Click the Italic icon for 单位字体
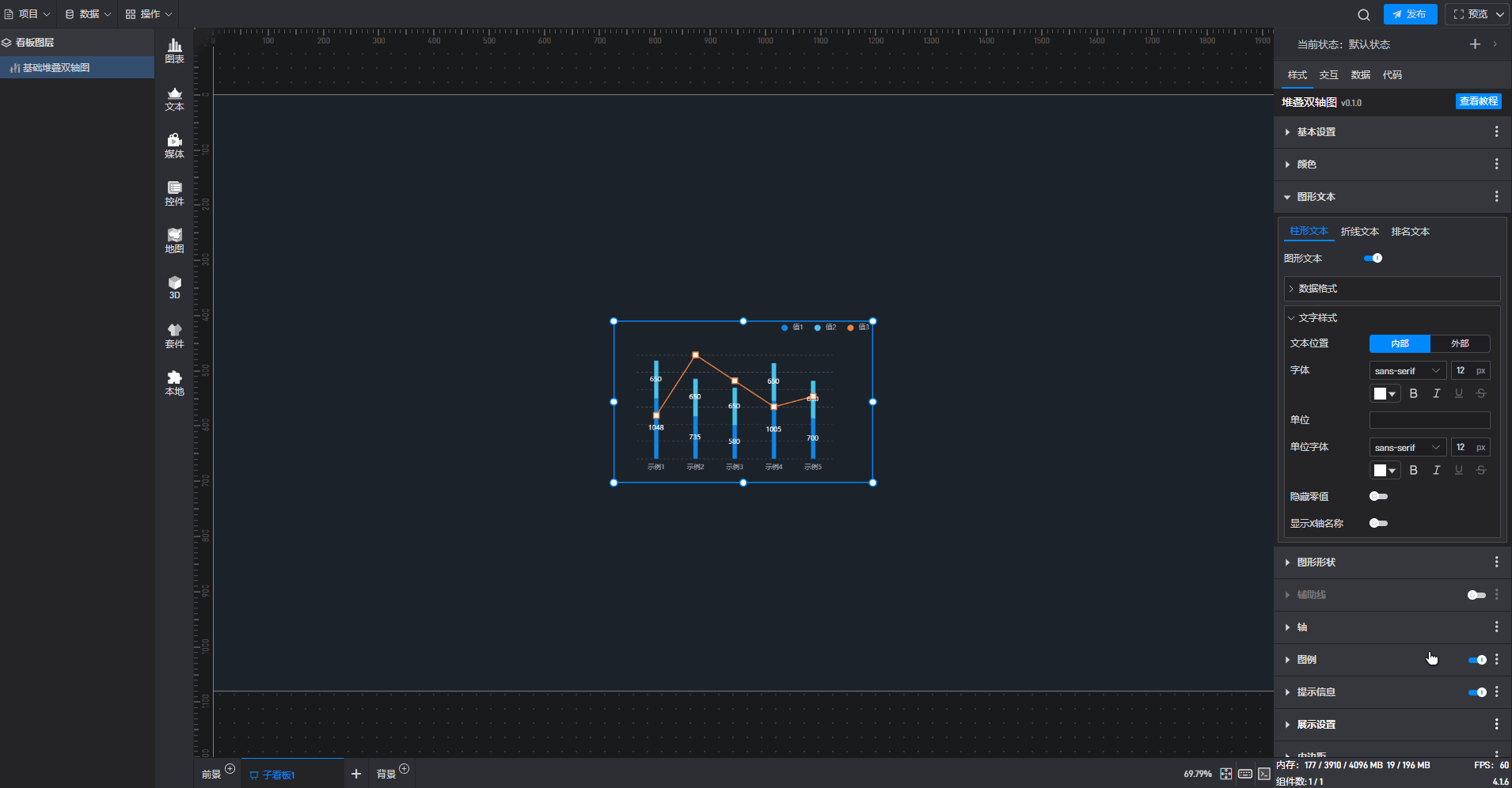This screenshot has width=1512, height=788. [x=1436, y=470]
